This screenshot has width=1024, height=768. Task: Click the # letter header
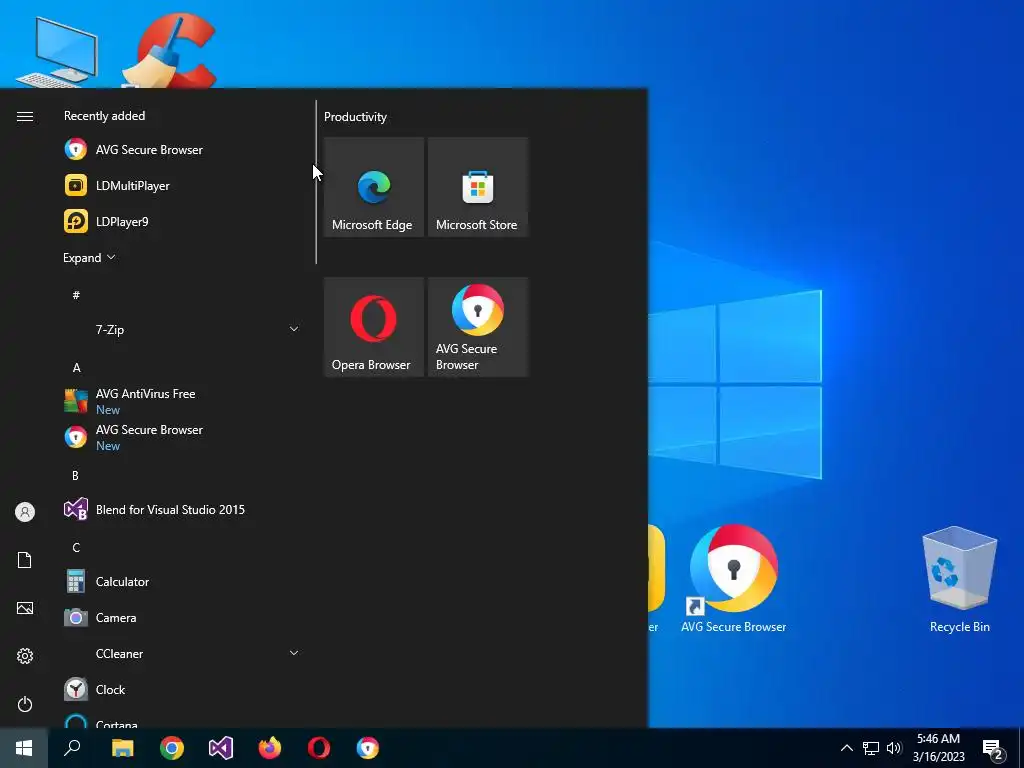coord(76,295)
